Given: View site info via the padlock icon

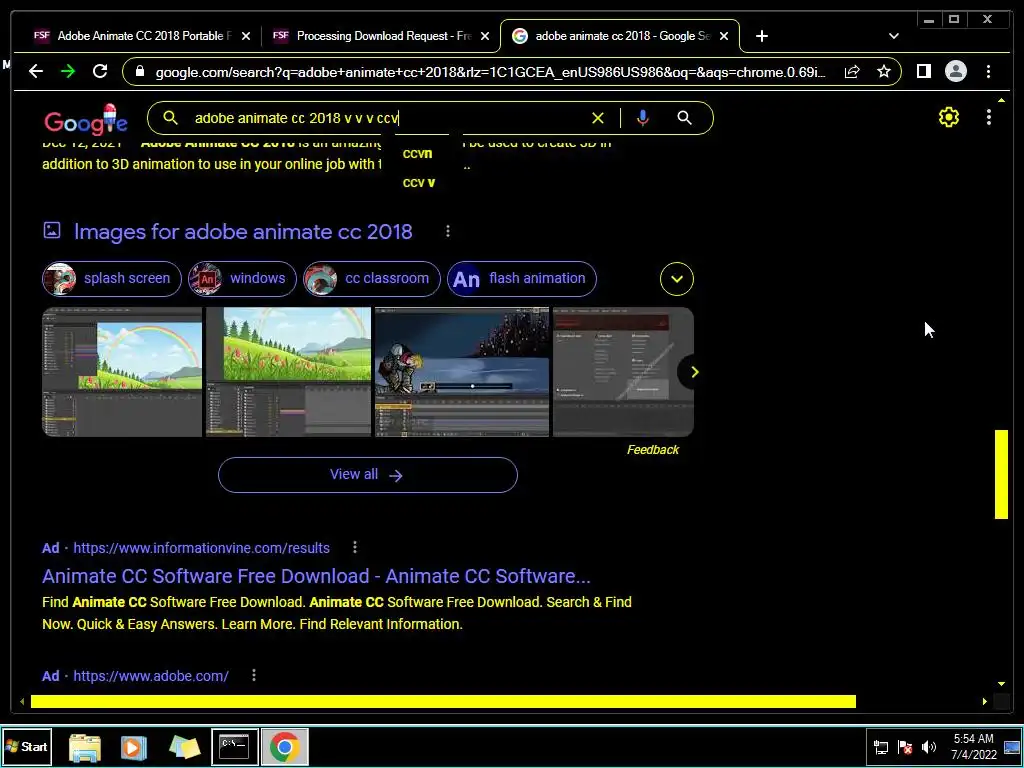Looking at the screenshot, I should pyautogui.click(x=139, y=71).
